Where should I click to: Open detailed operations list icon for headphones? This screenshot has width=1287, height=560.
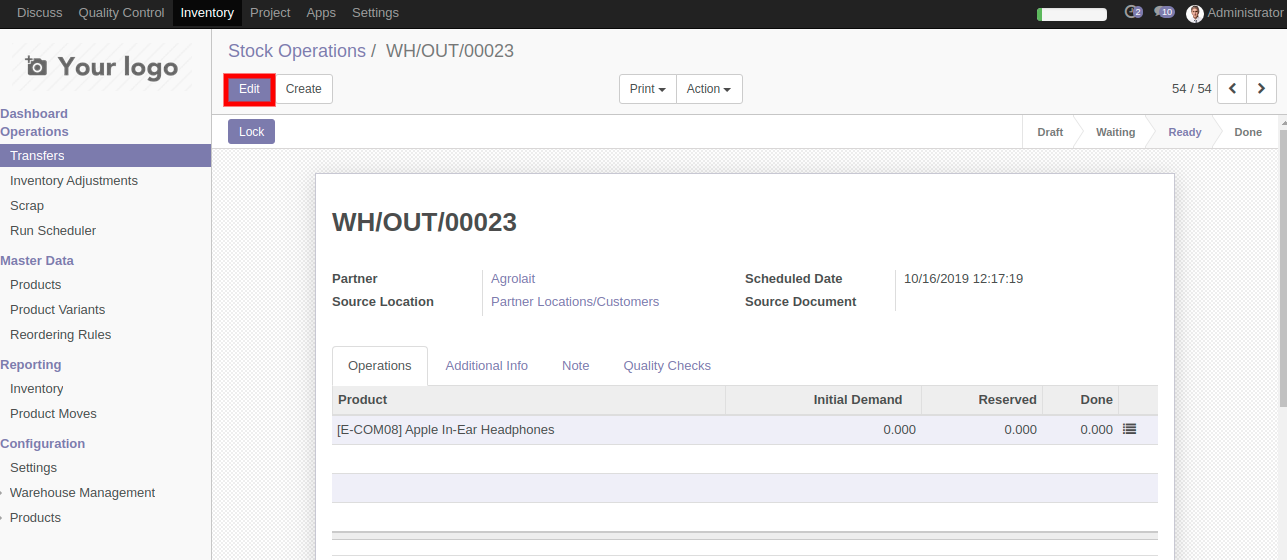point(1129,429)
